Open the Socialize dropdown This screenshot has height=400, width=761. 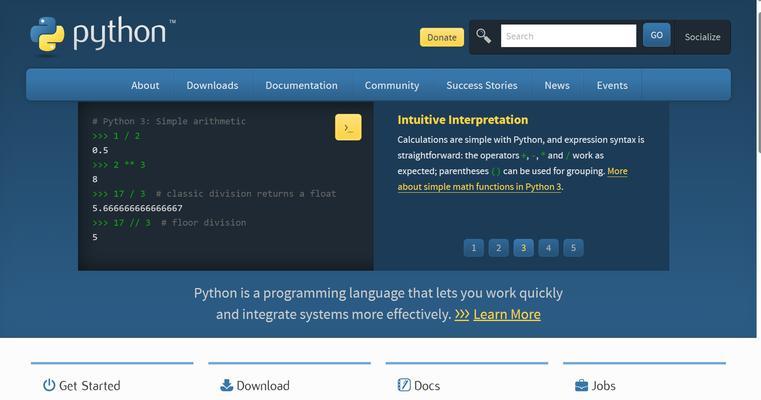point(702,37)
